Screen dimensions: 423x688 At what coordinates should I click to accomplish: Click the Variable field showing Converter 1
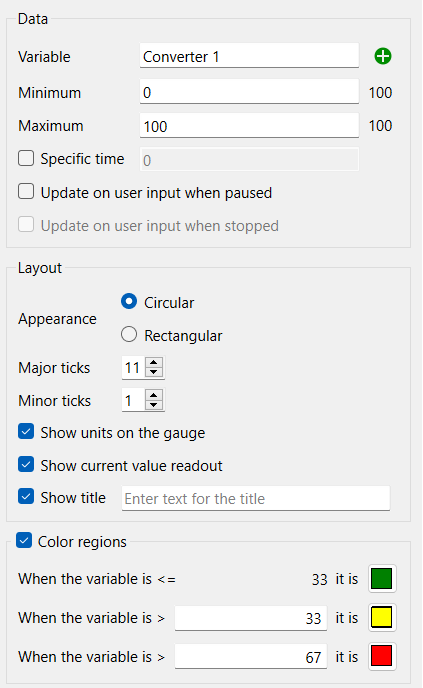249,56
